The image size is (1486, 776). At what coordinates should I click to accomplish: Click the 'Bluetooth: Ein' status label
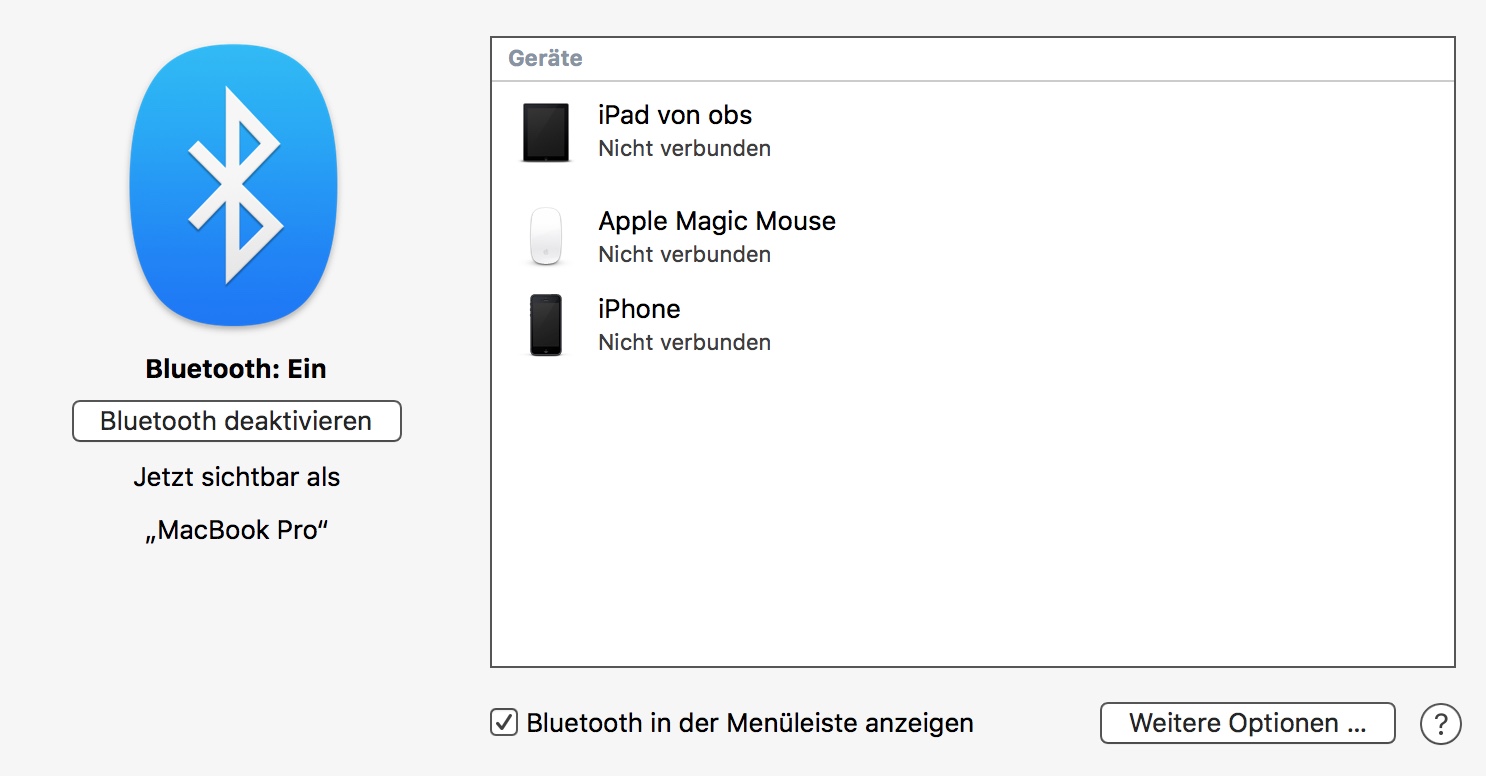click(x=236, y=369)
